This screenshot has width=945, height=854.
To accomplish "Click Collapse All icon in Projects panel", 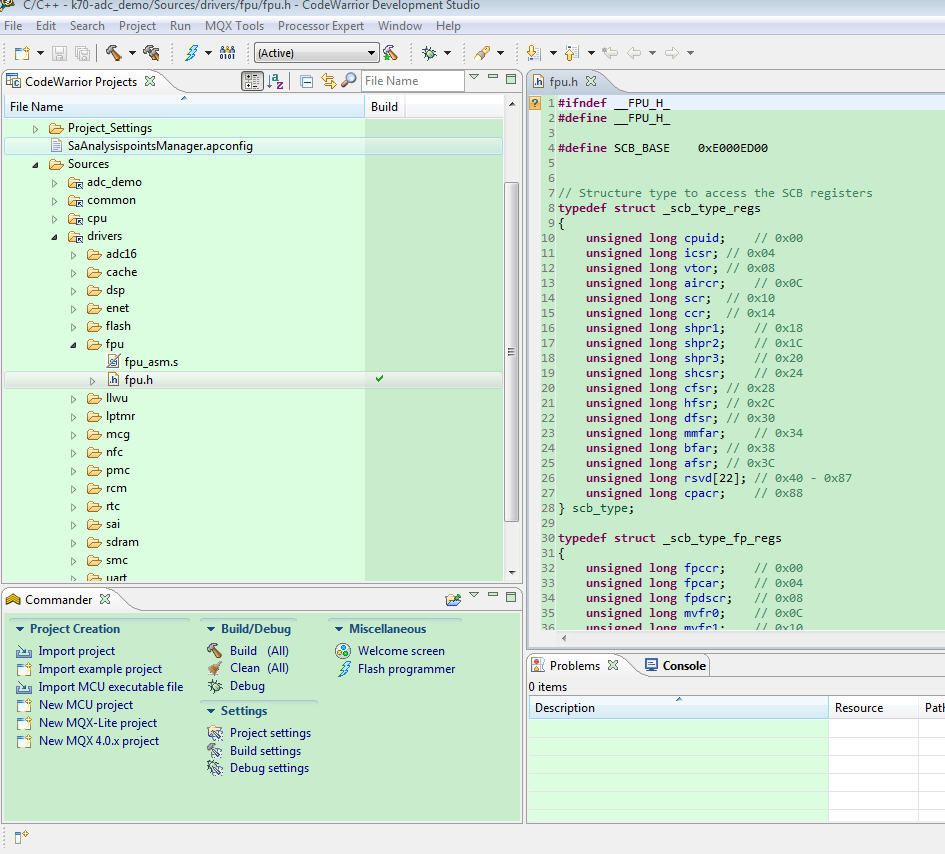I will 307,81.
